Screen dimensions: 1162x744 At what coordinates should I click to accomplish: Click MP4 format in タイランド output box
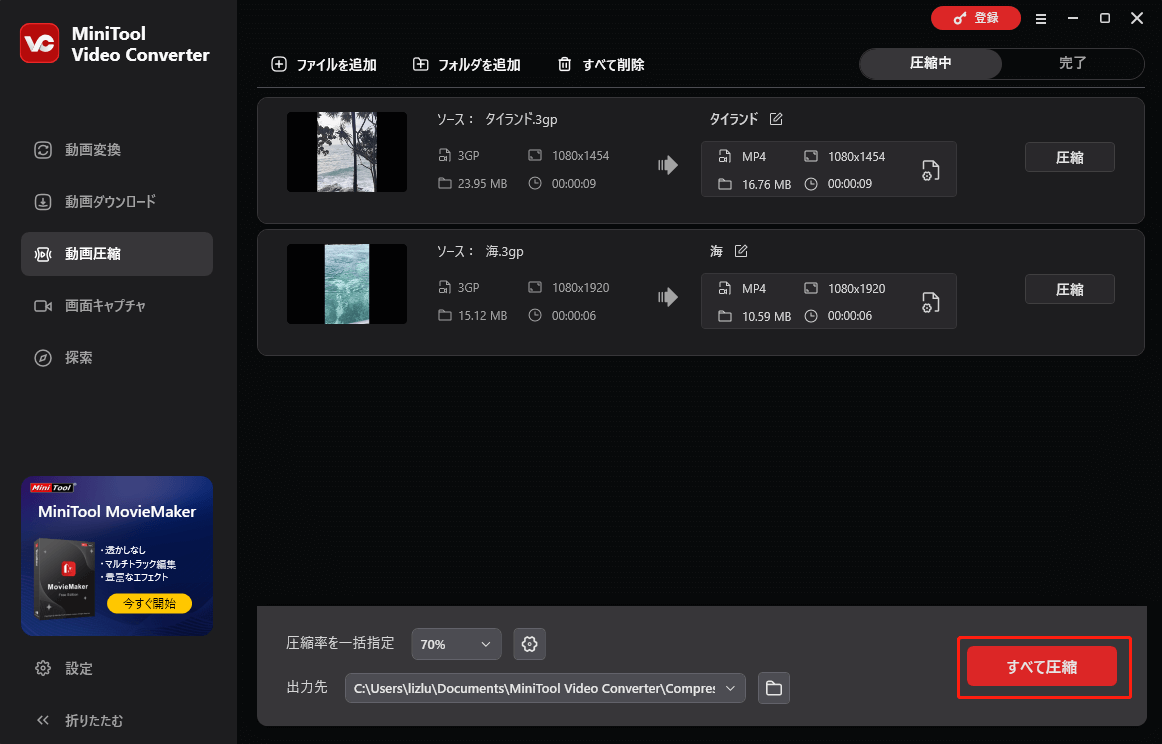coord(754,156)
